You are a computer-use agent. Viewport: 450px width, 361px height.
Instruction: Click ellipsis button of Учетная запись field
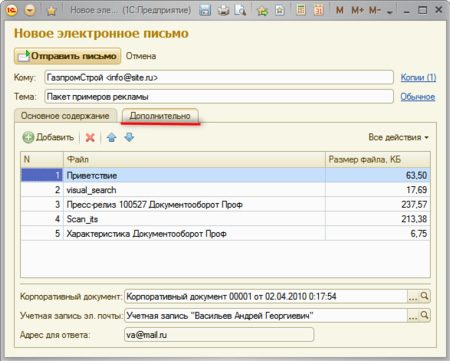[413, 315]
